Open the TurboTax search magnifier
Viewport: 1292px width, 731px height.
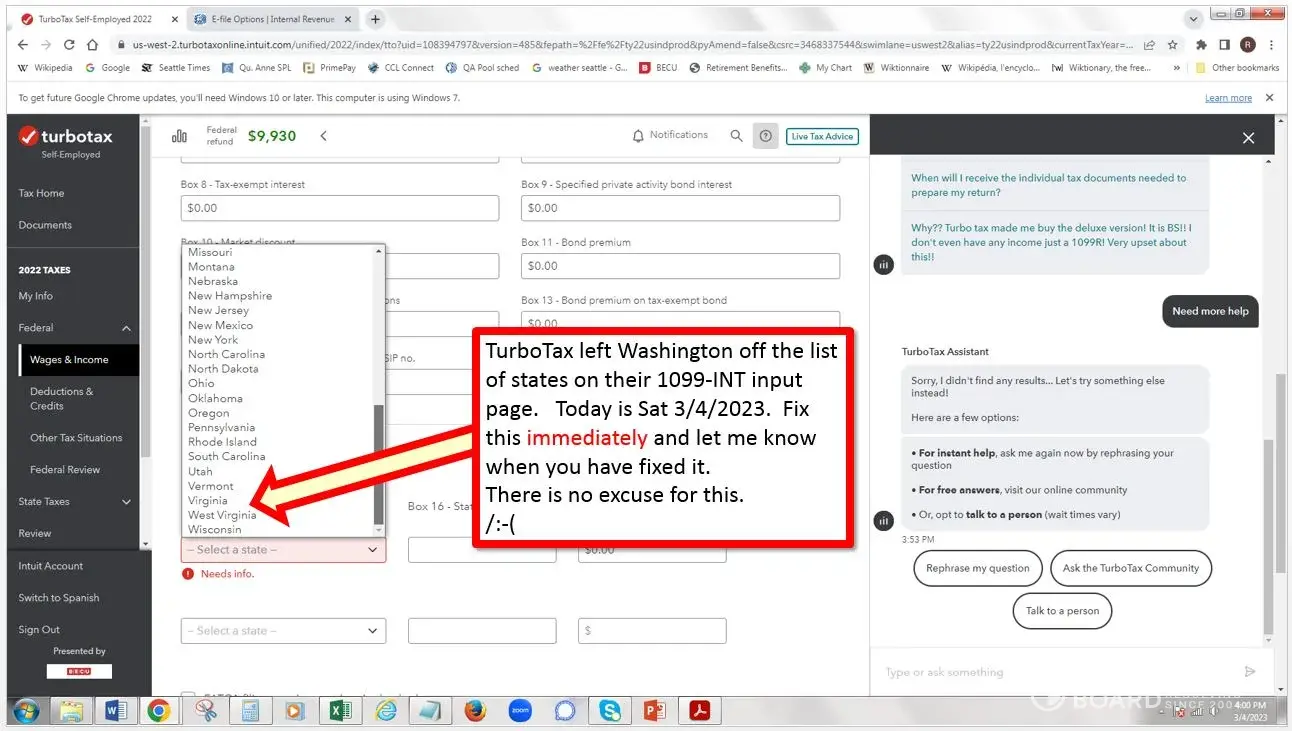(736, 136)
